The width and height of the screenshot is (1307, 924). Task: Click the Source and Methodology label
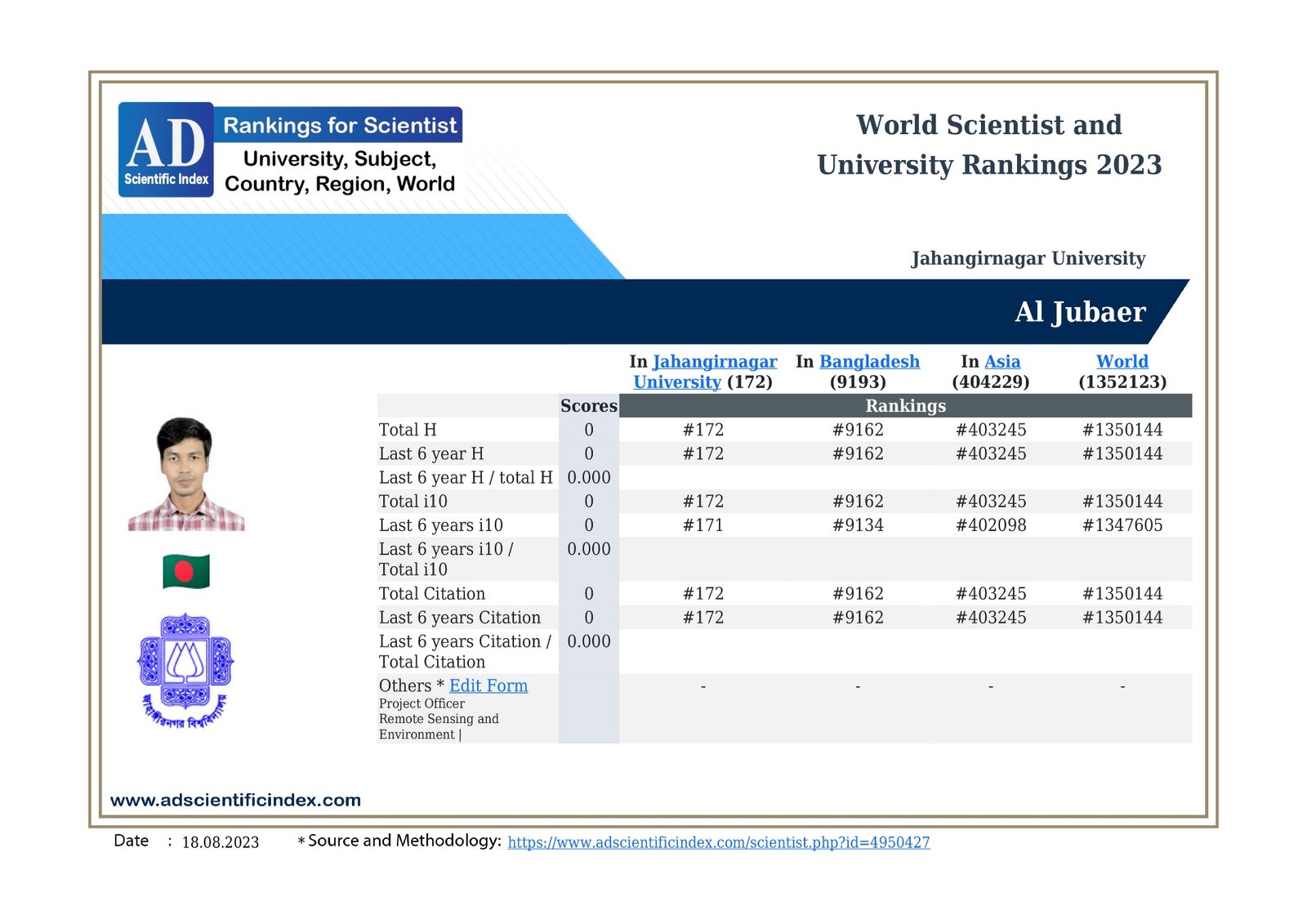point(404,841)
